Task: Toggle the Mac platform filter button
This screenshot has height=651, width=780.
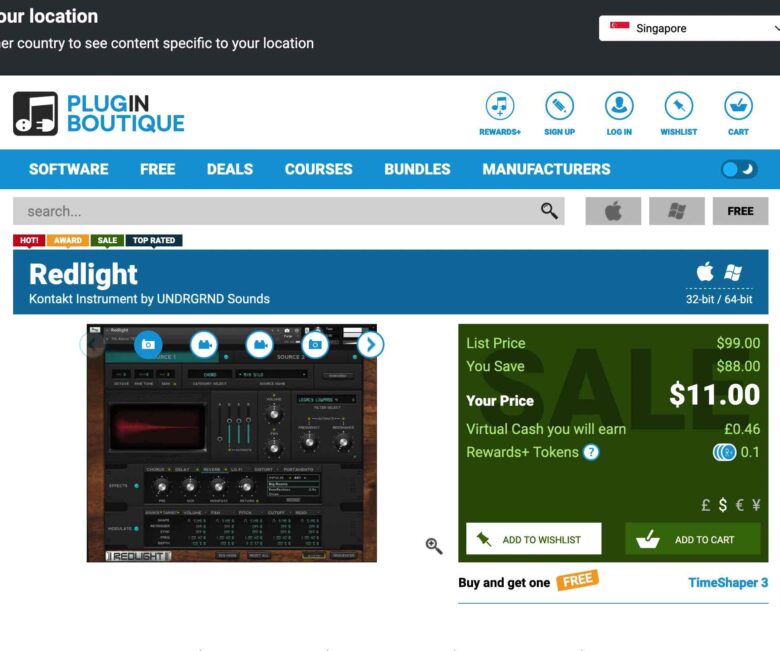Action: (613, 211)
